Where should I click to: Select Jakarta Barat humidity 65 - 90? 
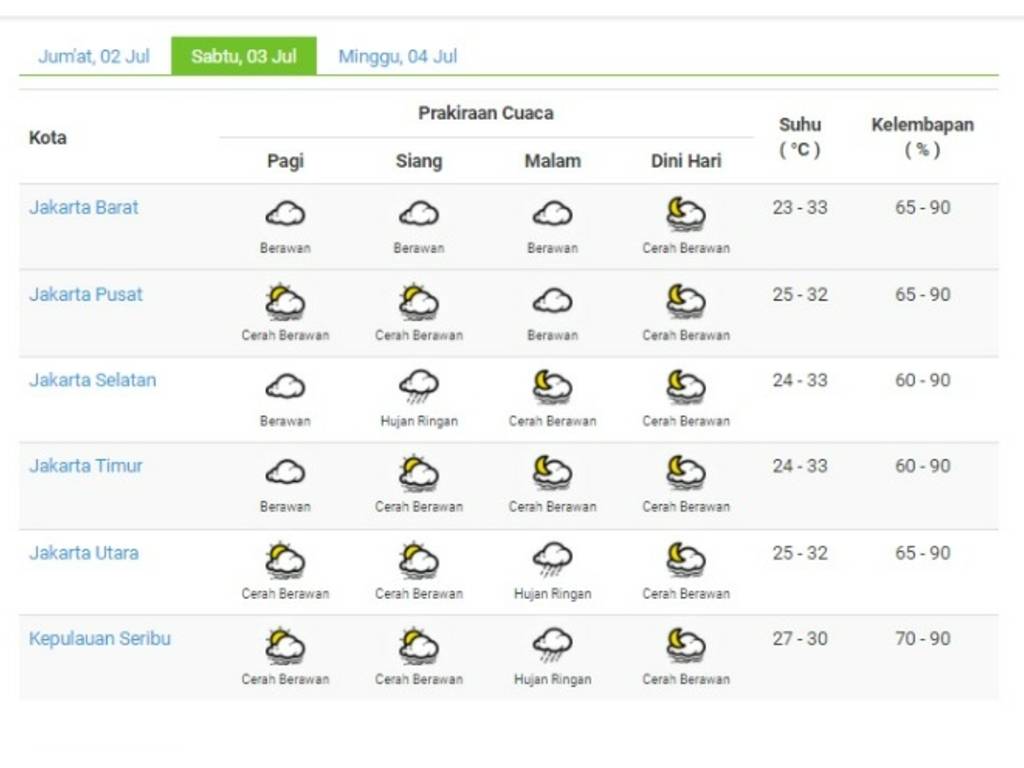pos(923,208)
